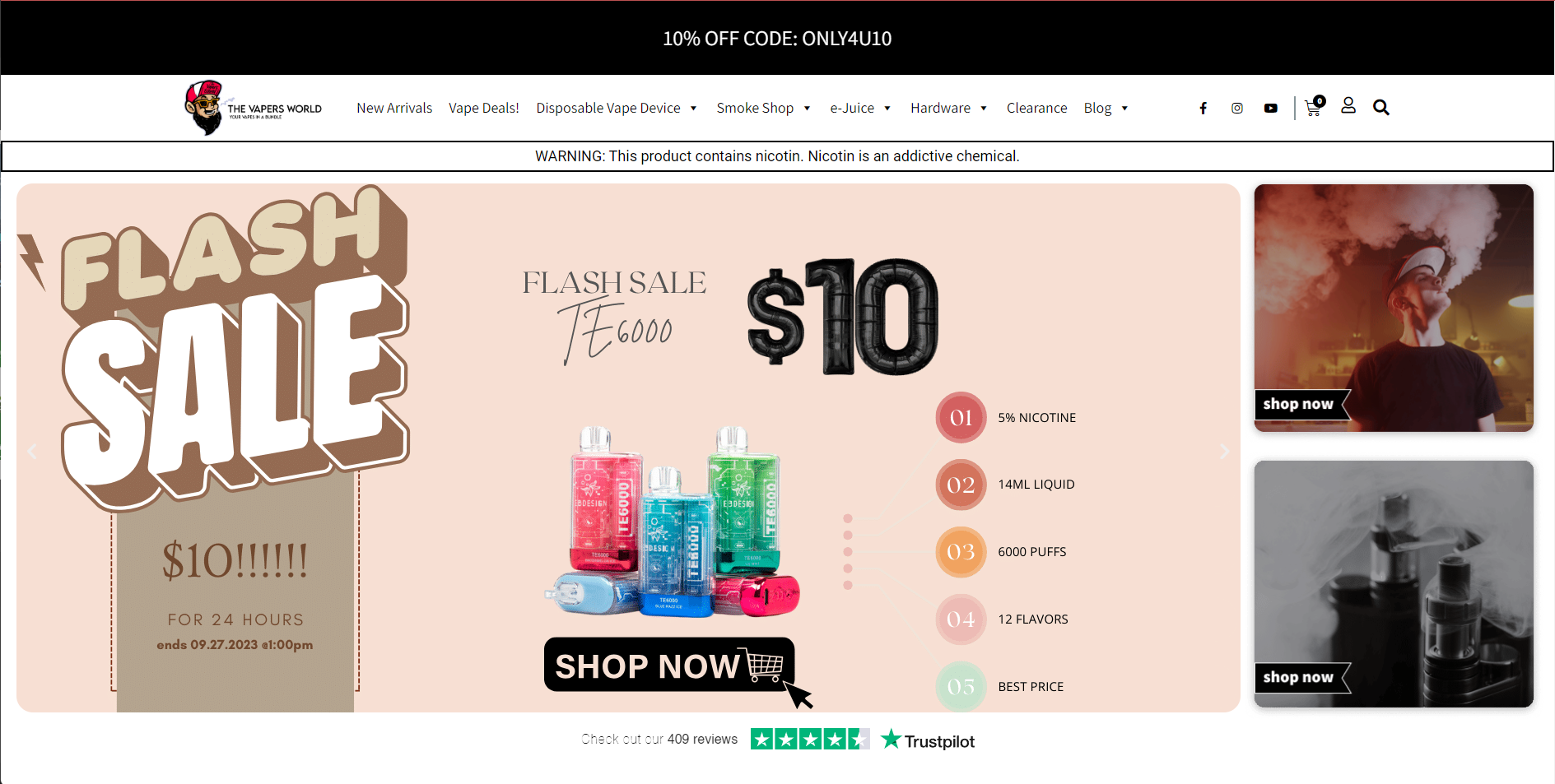Go to the previous slide arrow
The height and width of the screenshot is (784, 1555).
pos(32,451)
